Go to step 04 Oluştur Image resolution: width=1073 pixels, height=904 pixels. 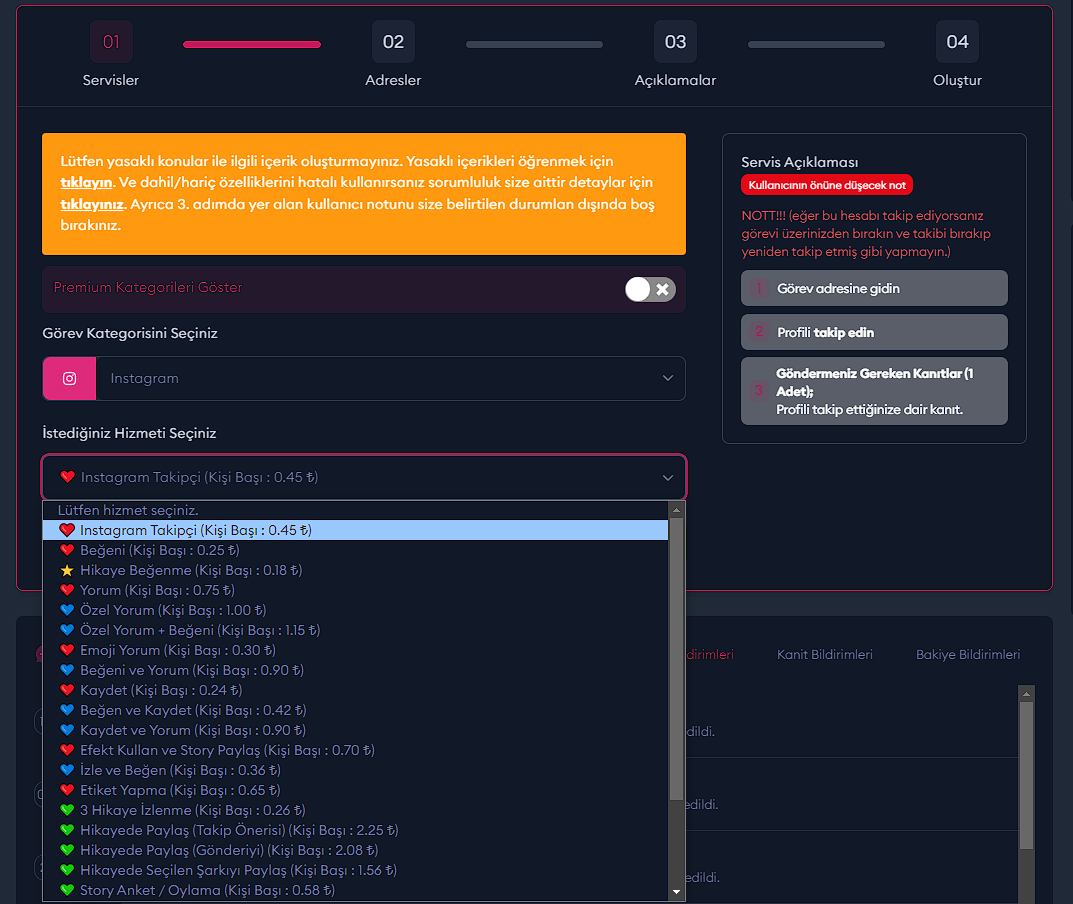(957, 54)
